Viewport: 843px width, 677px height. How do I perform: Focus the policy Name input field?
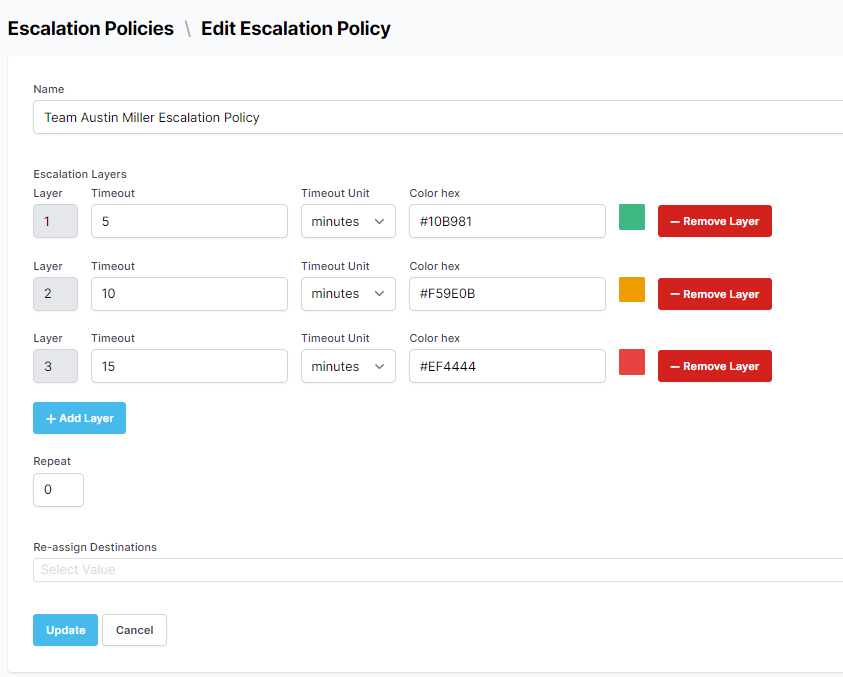pyautogui.click(x=438, y=117)
